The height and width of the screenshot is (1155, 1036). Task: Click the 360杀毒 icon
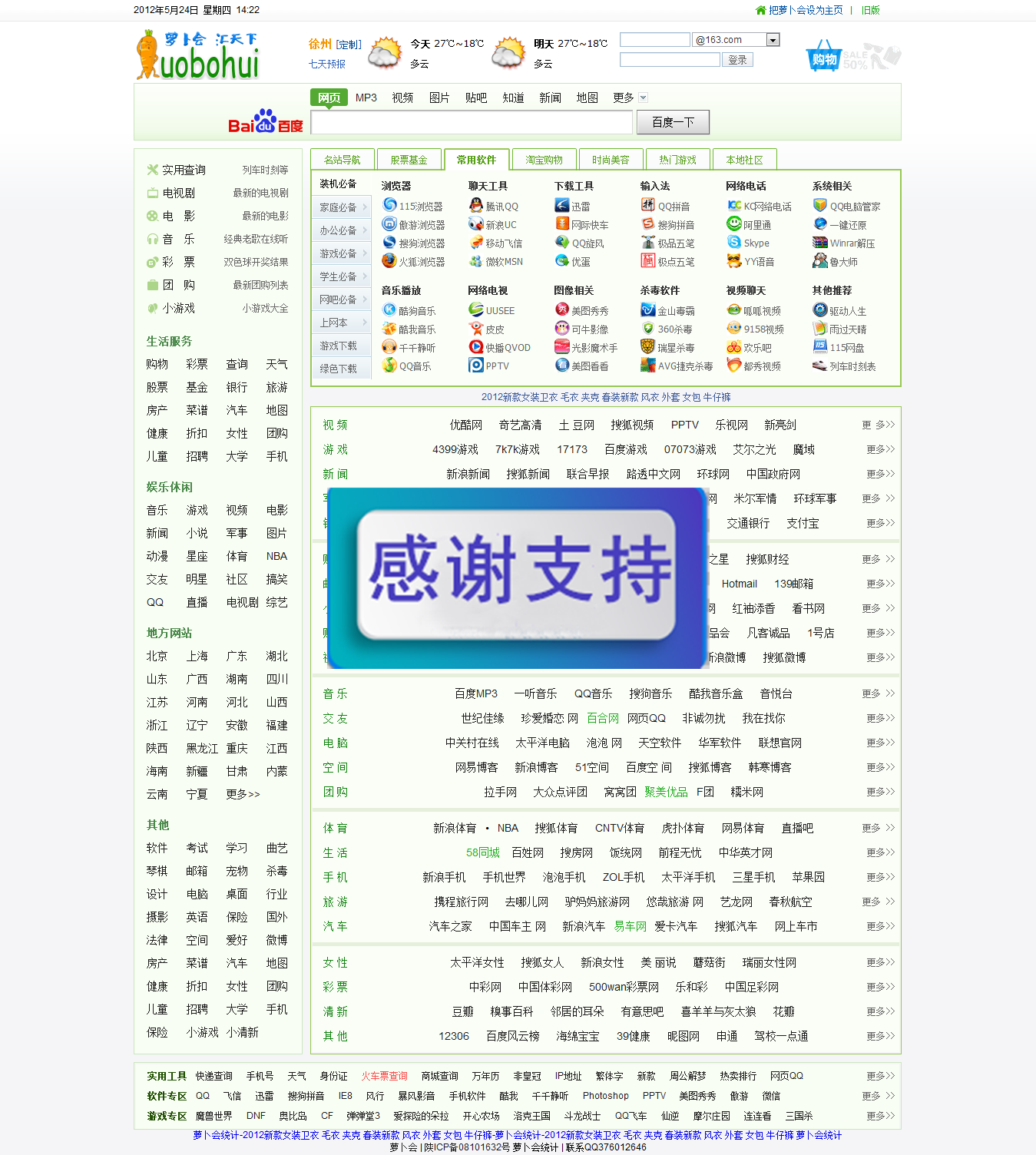pyautogui.click(x=648, y=328)
